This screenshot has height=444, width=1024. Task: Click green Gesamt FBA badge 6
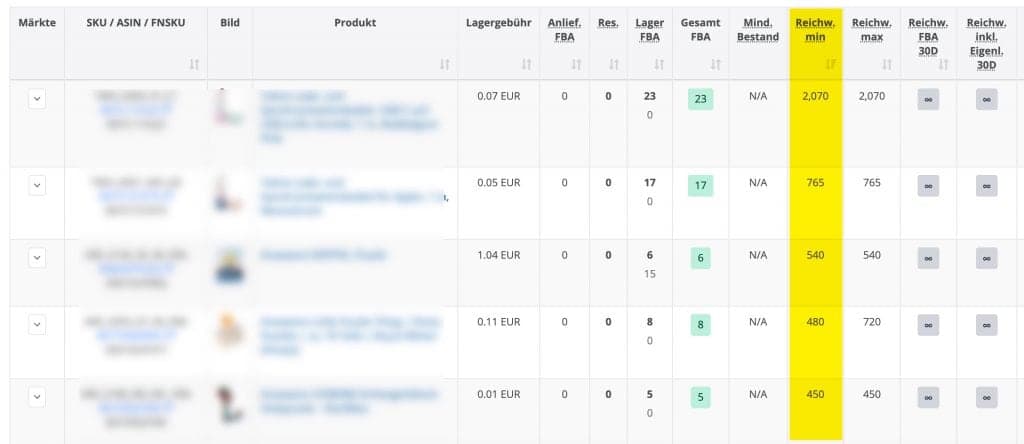pyautogui.click(x=700, y=258)
